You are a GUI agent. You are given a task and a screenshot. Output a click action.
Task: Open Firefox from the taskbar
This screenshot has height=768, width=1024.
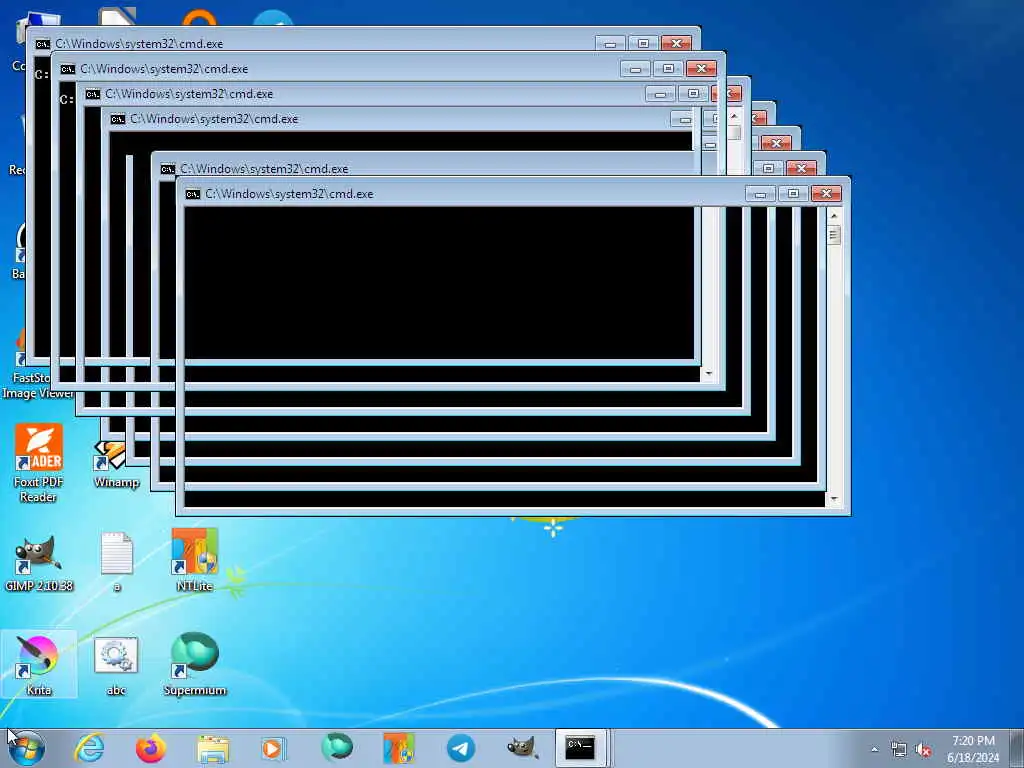tap(151, 748)
